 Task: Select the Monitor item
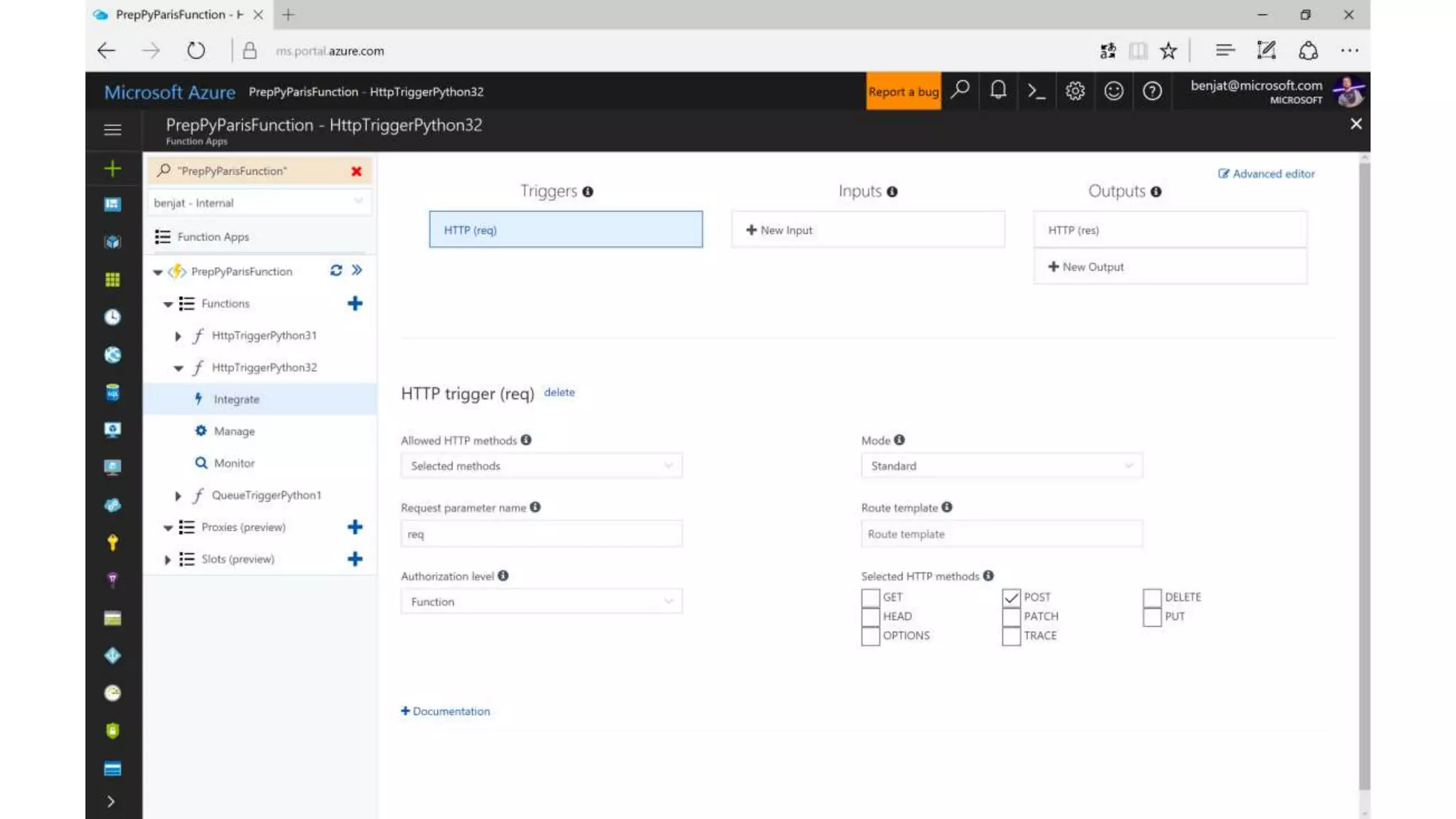tap(234, 464)
